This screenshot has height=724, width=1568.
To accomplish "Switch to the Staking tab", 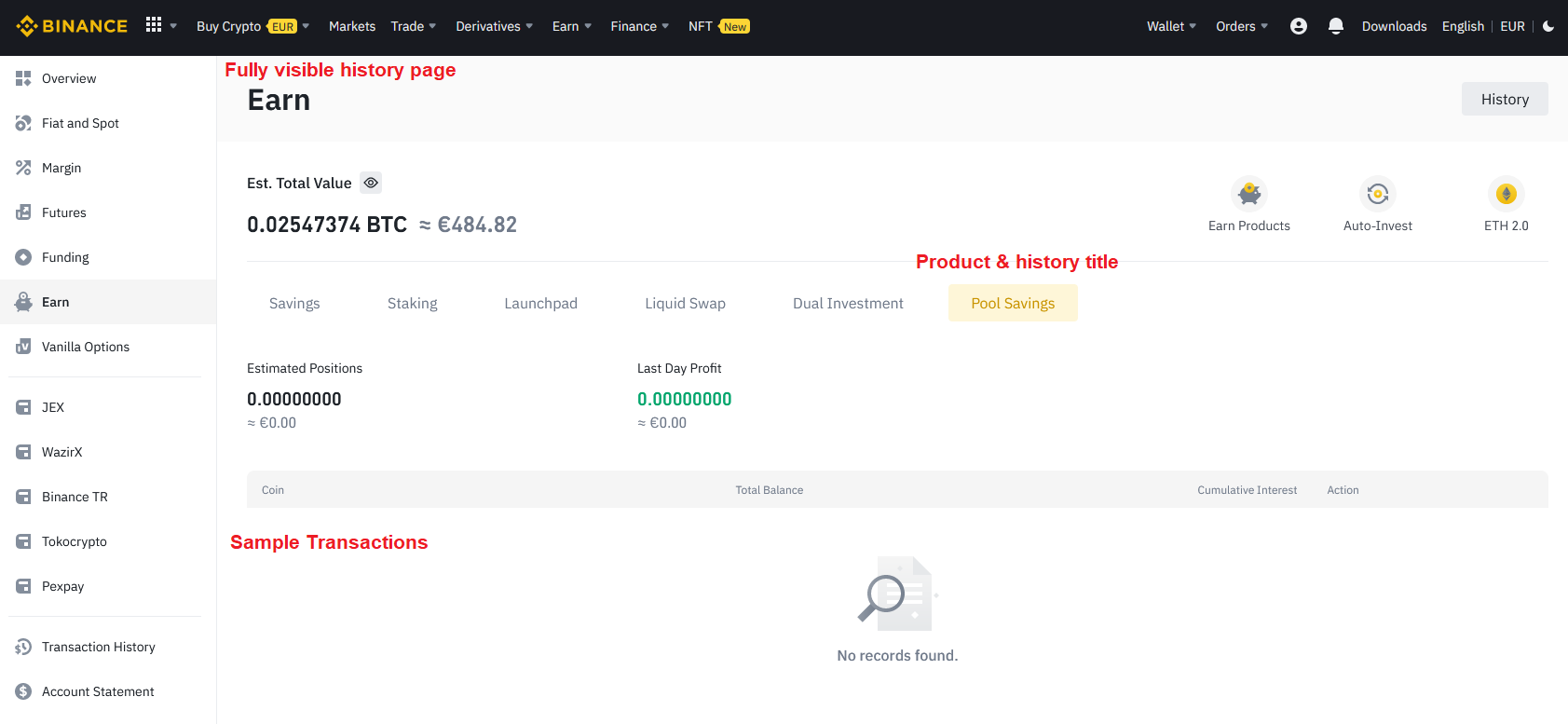I will coord(413,303).
